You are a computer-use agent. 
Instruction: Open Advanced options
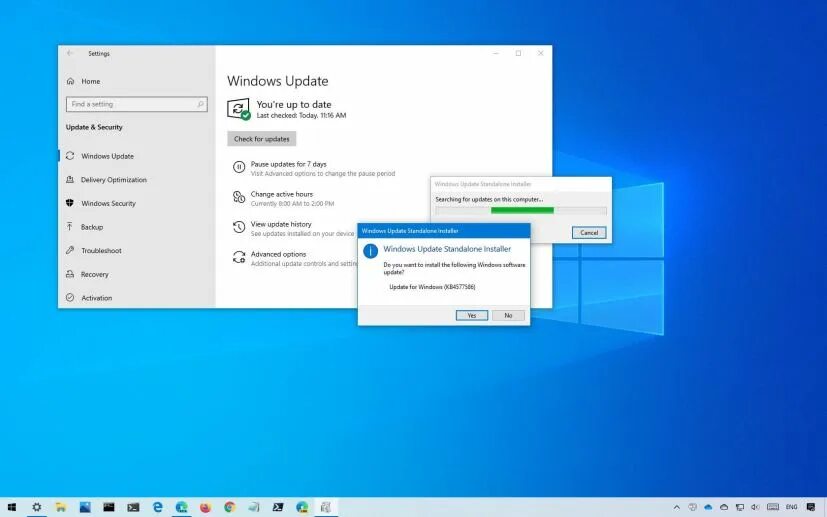pos(278,254)
